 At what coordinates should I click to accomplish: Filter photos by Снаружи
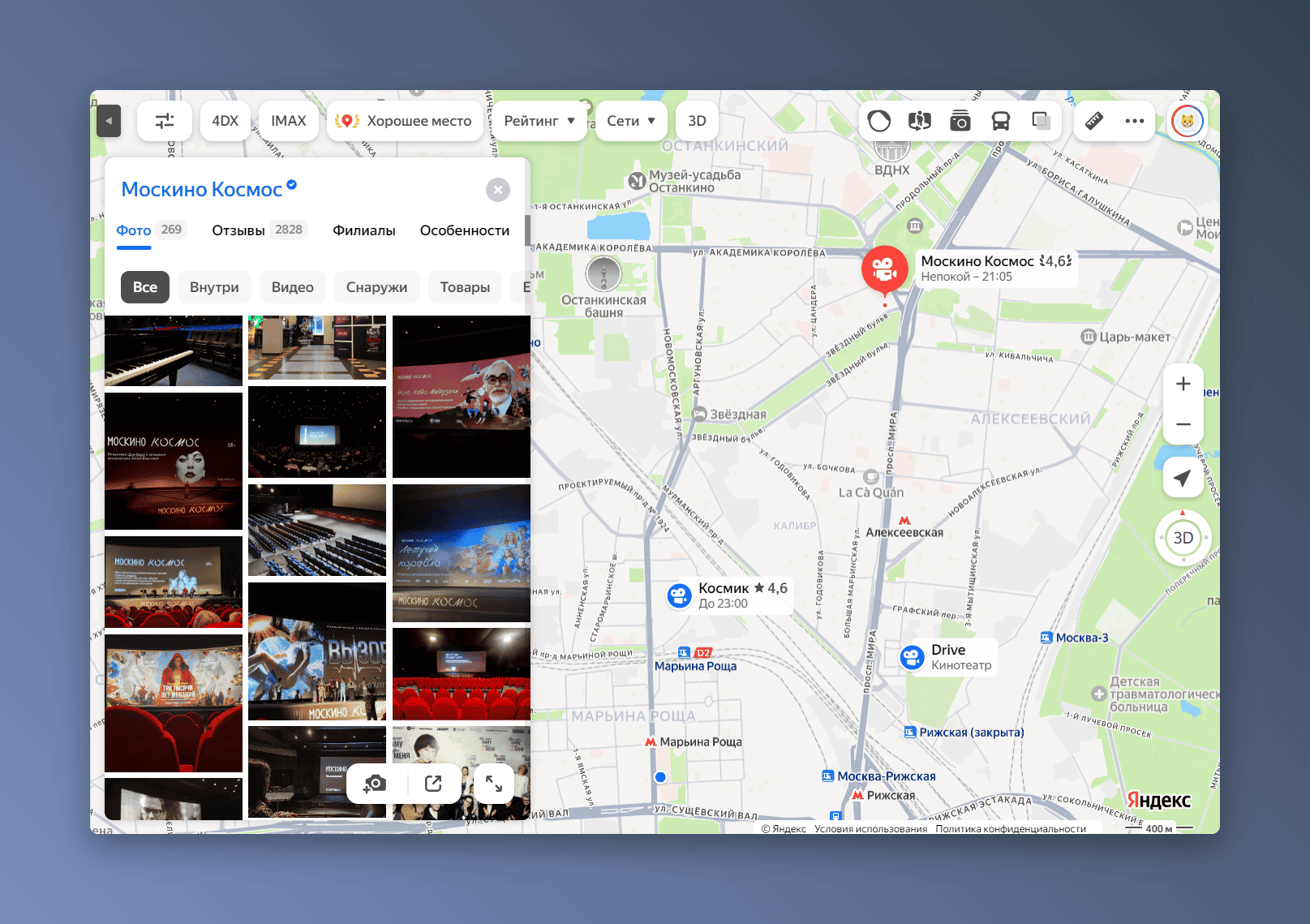point(377,287)
